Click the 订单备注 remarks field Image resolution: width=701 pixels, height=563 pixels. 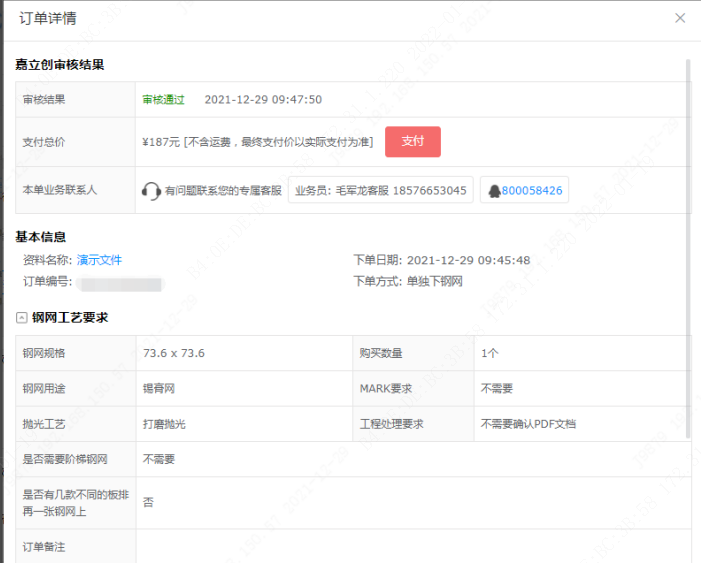(400, 546)
